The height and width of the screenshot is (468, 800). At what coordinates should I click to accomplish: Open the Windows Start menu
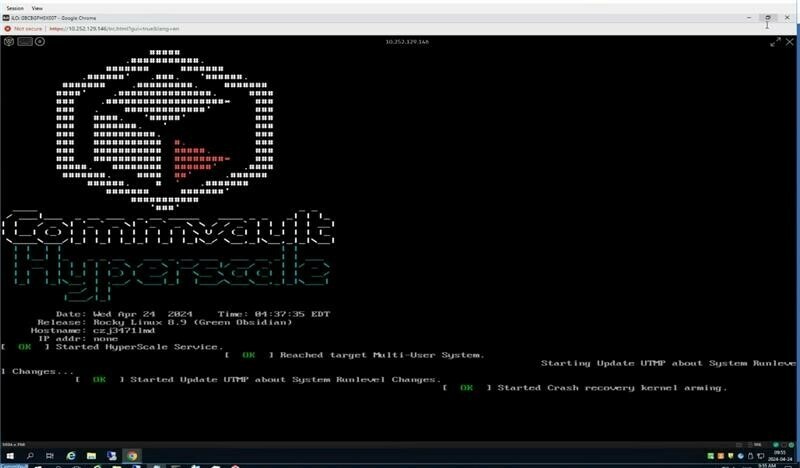9,456
